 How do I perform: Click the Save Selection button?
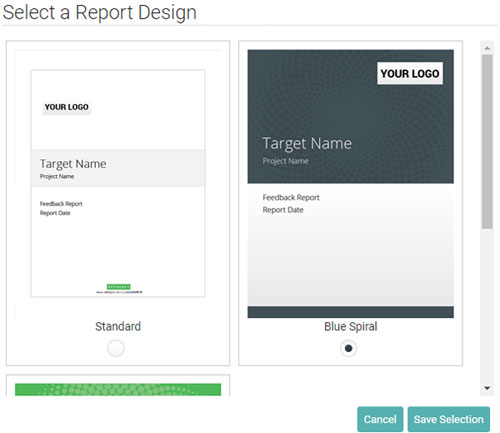(449, 419)
